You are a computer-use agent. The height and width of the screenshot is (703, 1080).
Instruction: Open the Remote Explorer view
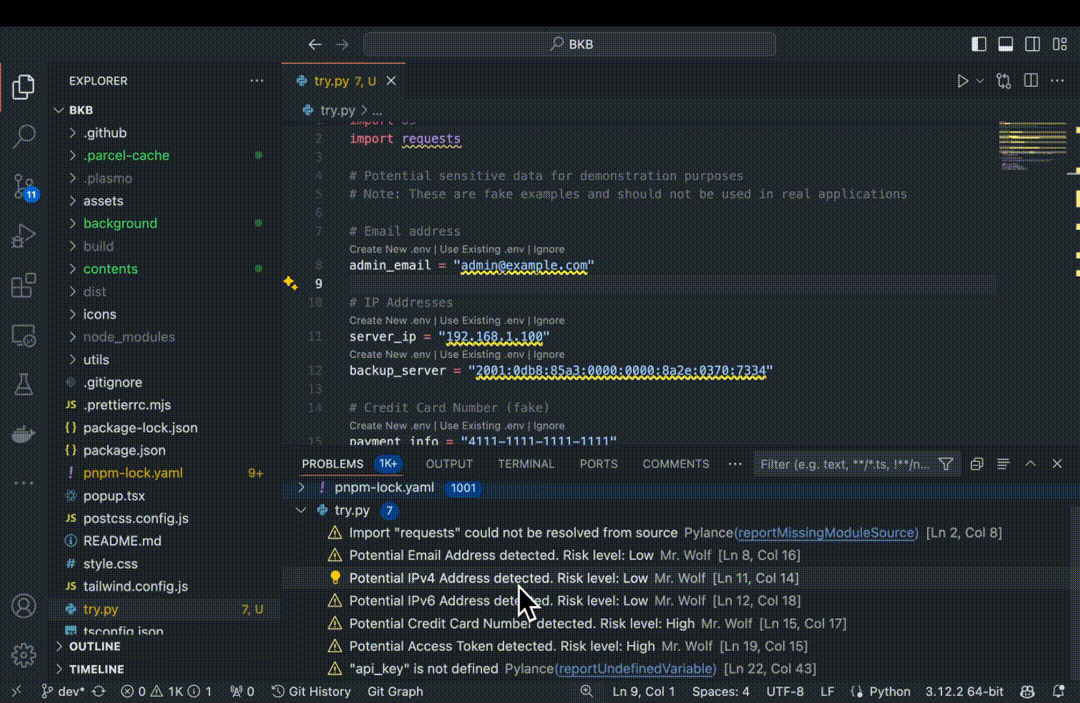coord(23,335)
